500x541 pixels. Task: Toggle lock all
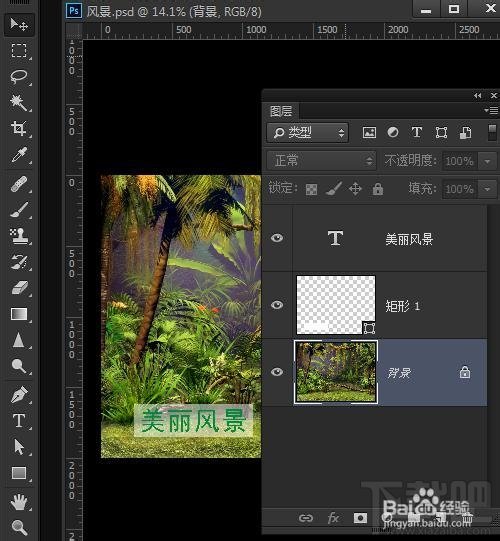click(378, 189)
